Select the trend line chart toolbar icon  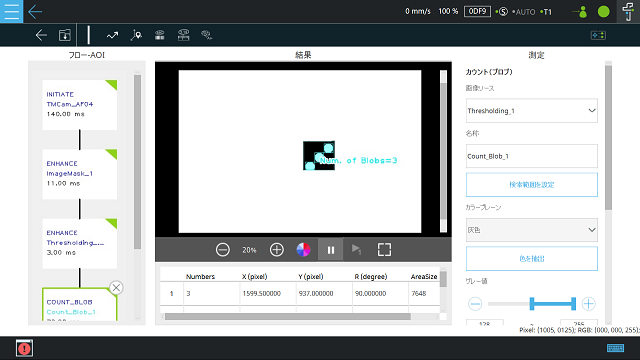click(112, 36)
